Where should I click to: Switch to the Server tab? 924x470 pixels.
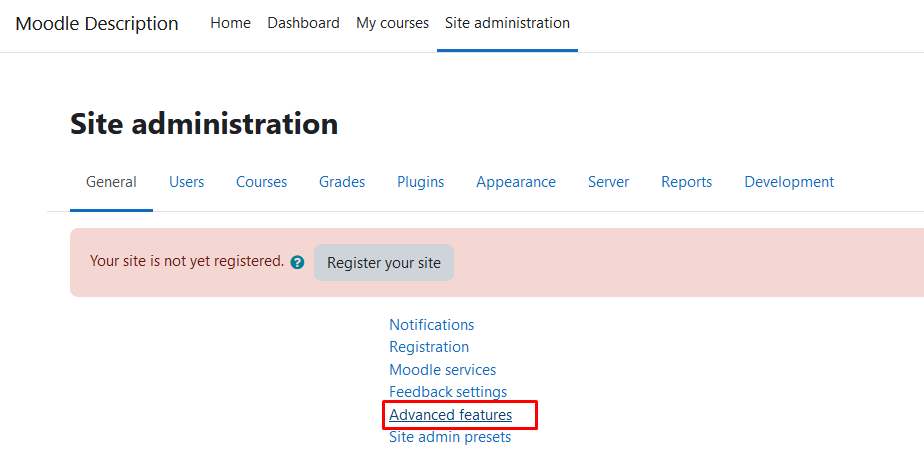608,182
